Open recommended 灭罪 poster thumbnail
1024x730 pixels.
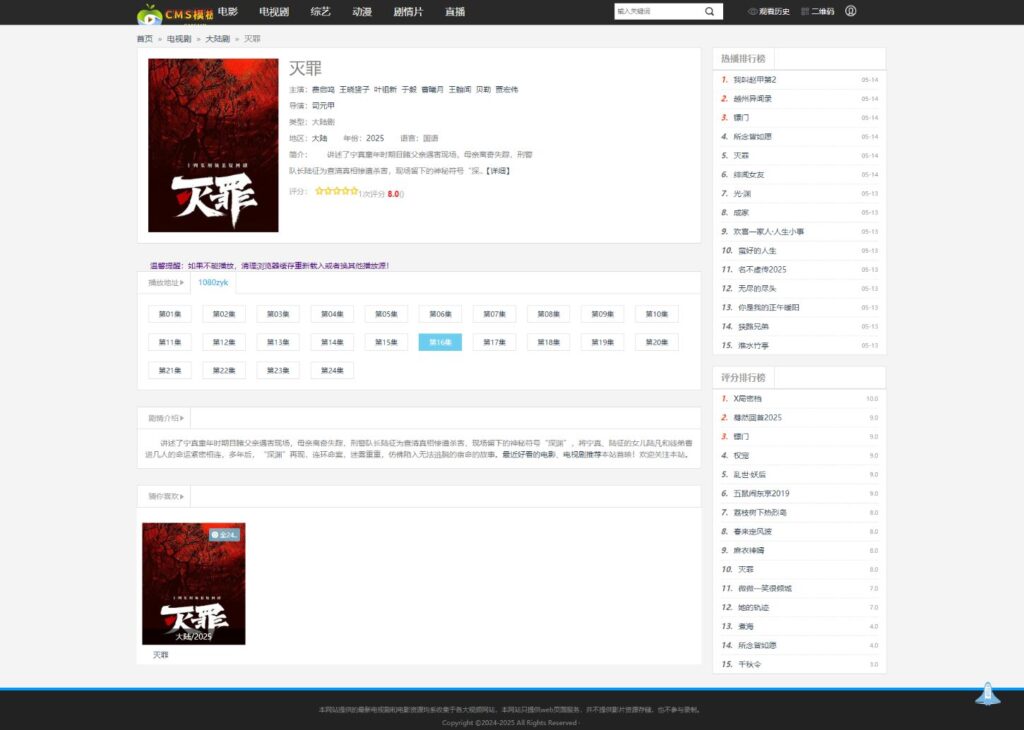point(194,584)
